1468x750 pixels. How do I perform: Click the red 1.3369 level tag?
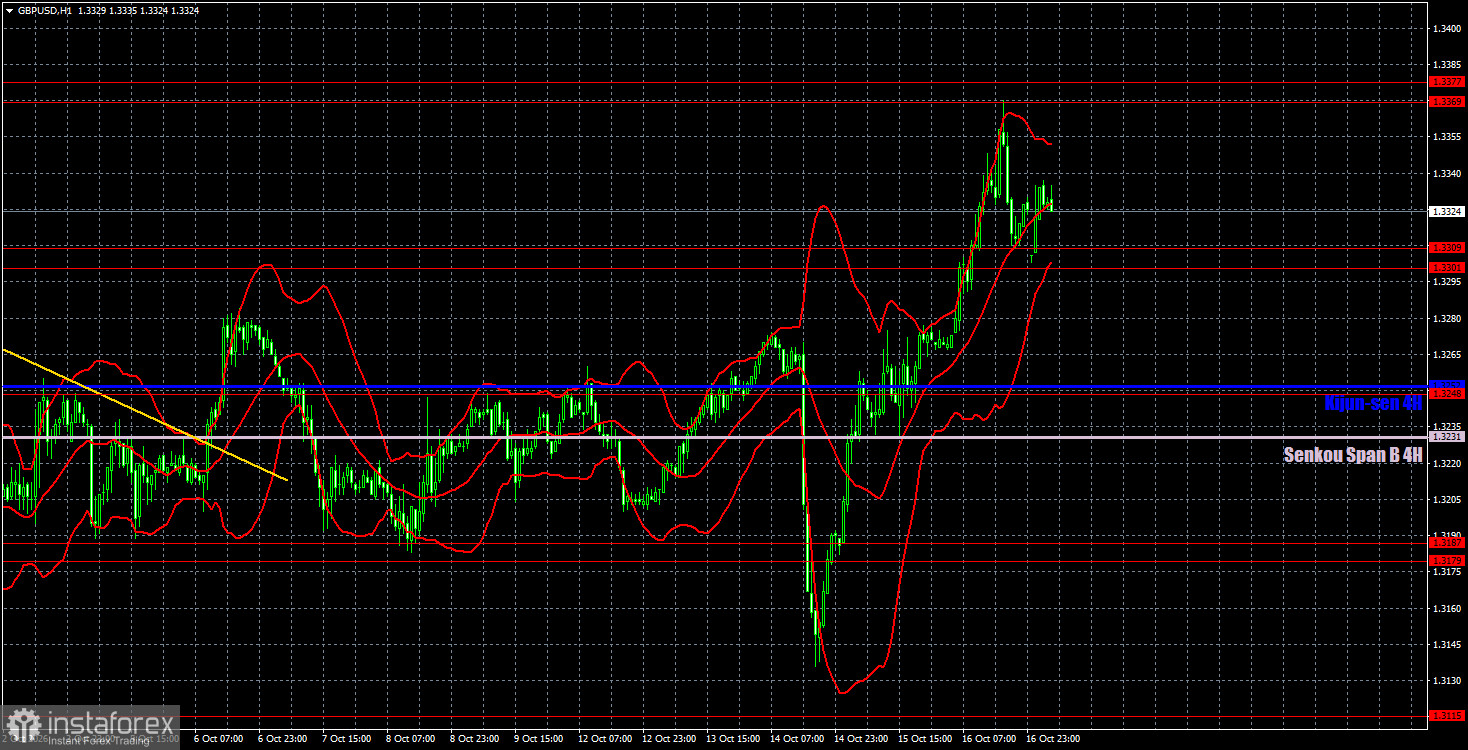(x=1447, y=101)
